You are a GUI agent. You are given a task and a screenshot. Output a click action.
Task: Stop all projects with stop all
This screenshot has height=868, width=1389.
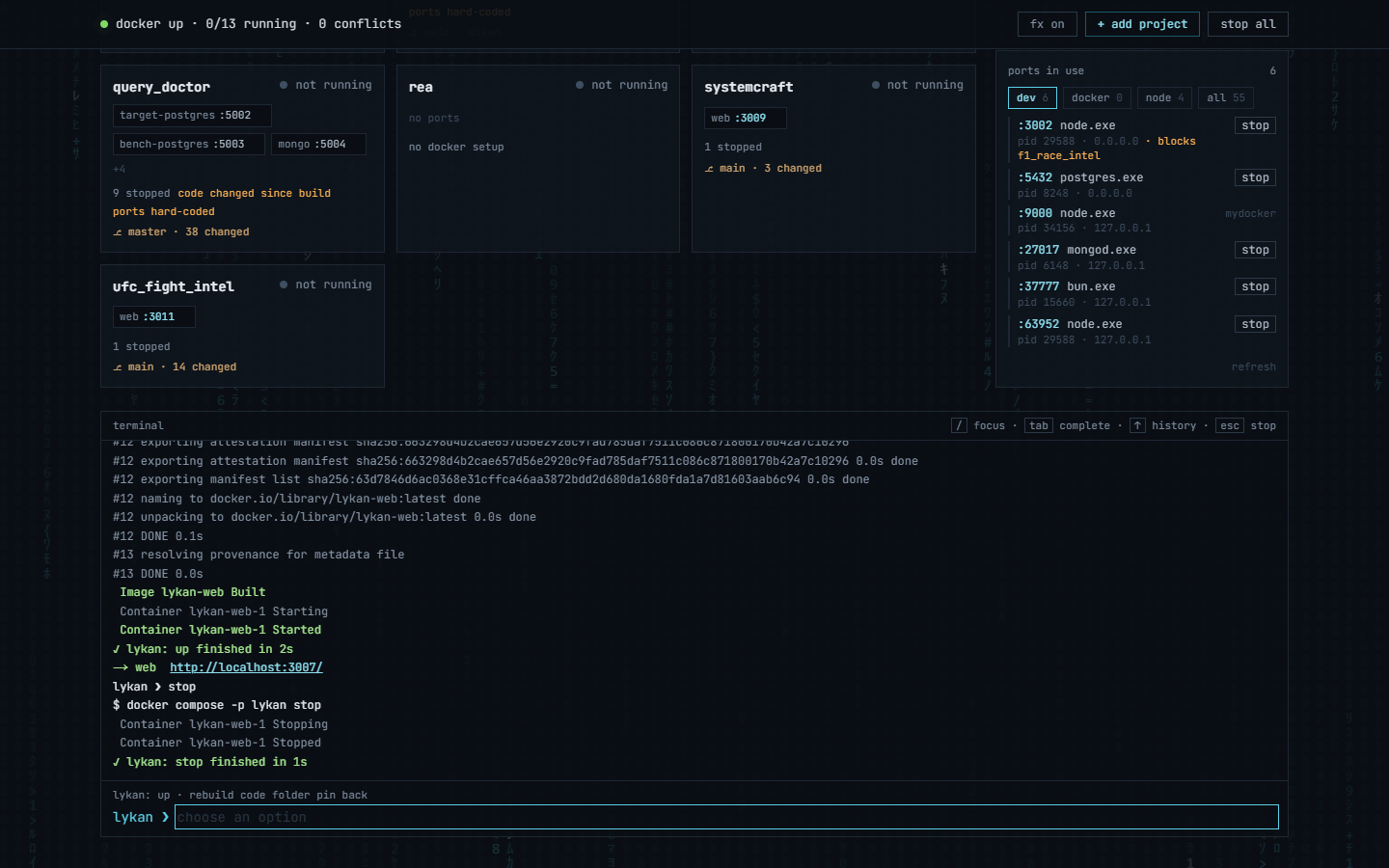click(1247, 24)
